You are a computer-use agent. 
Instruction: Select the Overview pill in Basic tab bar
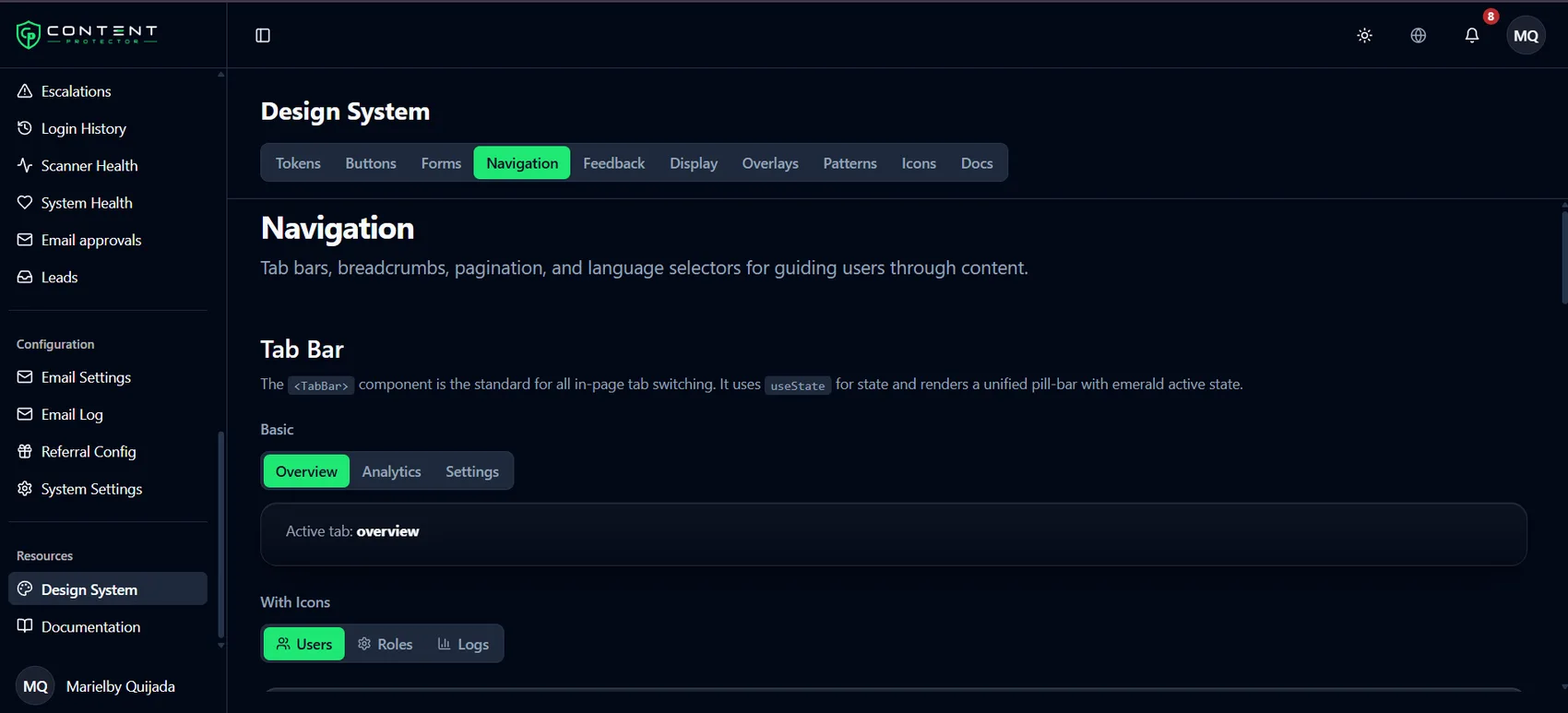306,470
